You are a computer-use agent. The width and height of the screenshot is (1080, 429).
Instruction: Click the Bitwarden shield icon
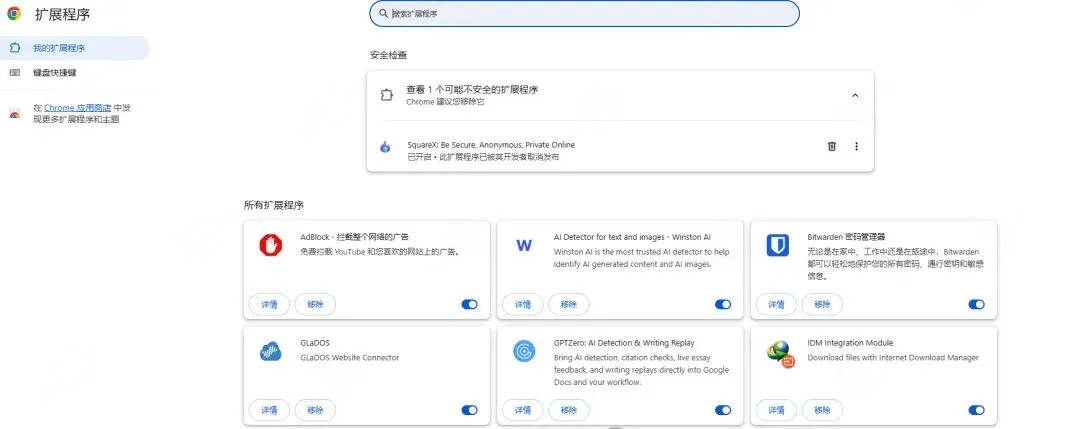click(x=778, y=245)
